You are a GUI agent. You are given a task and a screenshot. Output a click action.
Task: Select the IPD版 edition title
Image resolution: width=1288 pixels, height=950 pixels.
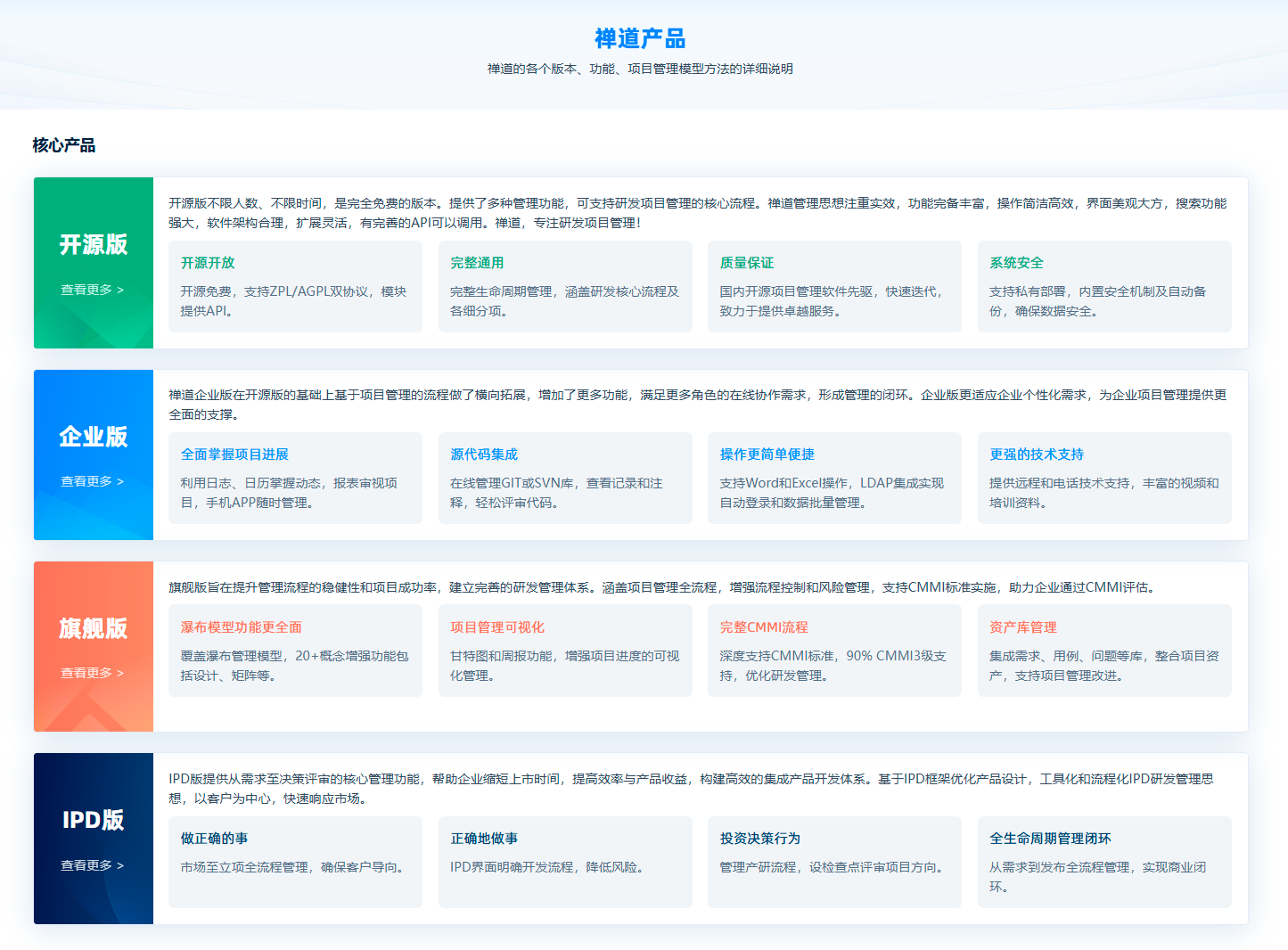[94, 820]
